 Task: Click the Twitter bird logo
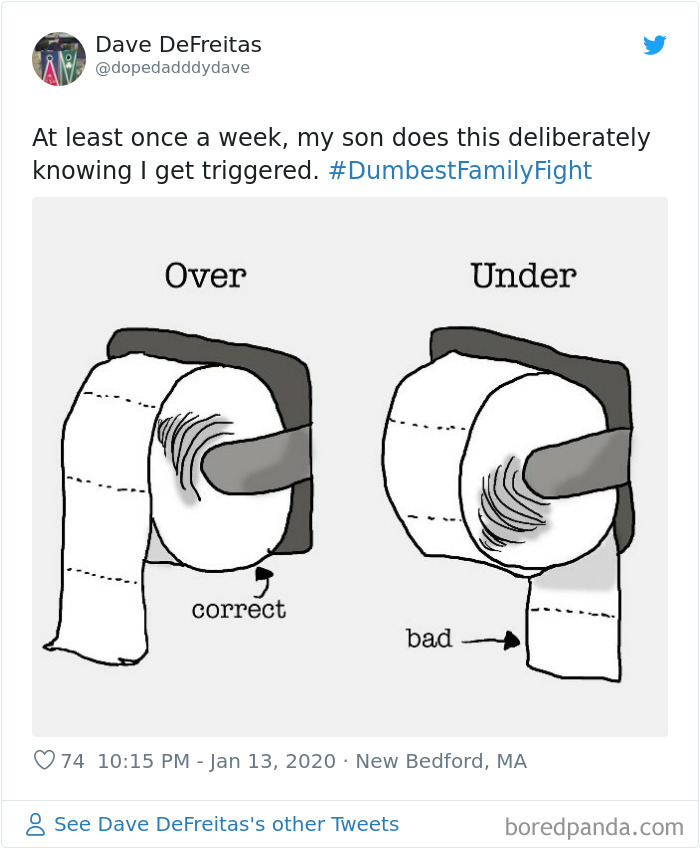click(656, 45)
